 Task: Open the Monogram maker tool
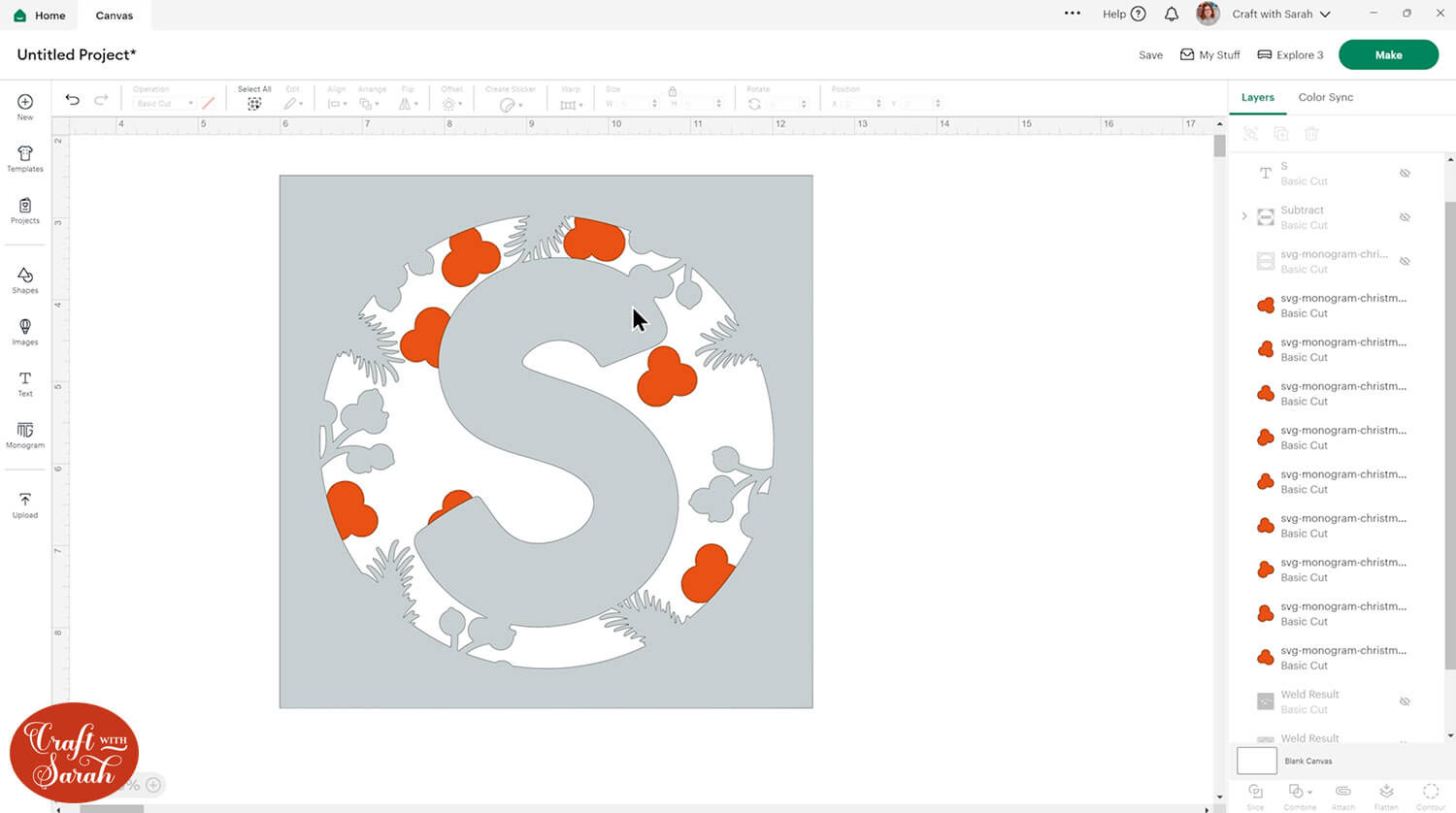pos(25,435)
